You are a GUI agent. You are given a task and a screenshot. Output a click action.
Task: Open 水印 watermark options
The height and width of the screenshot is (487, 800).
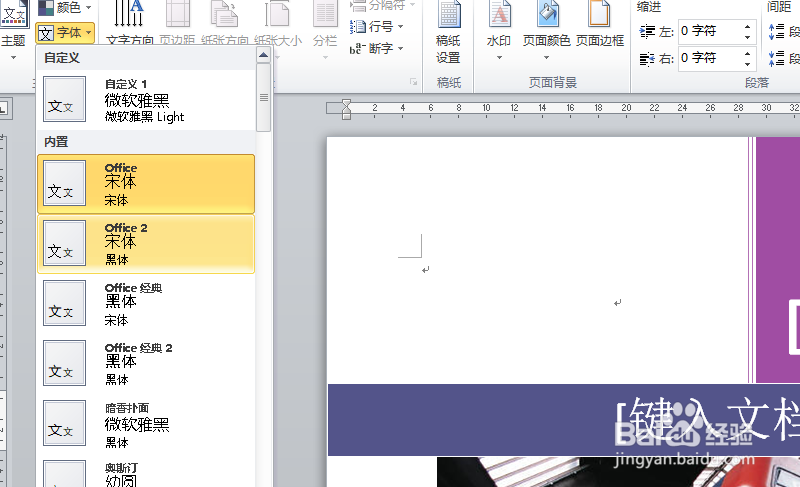point(499,31)
